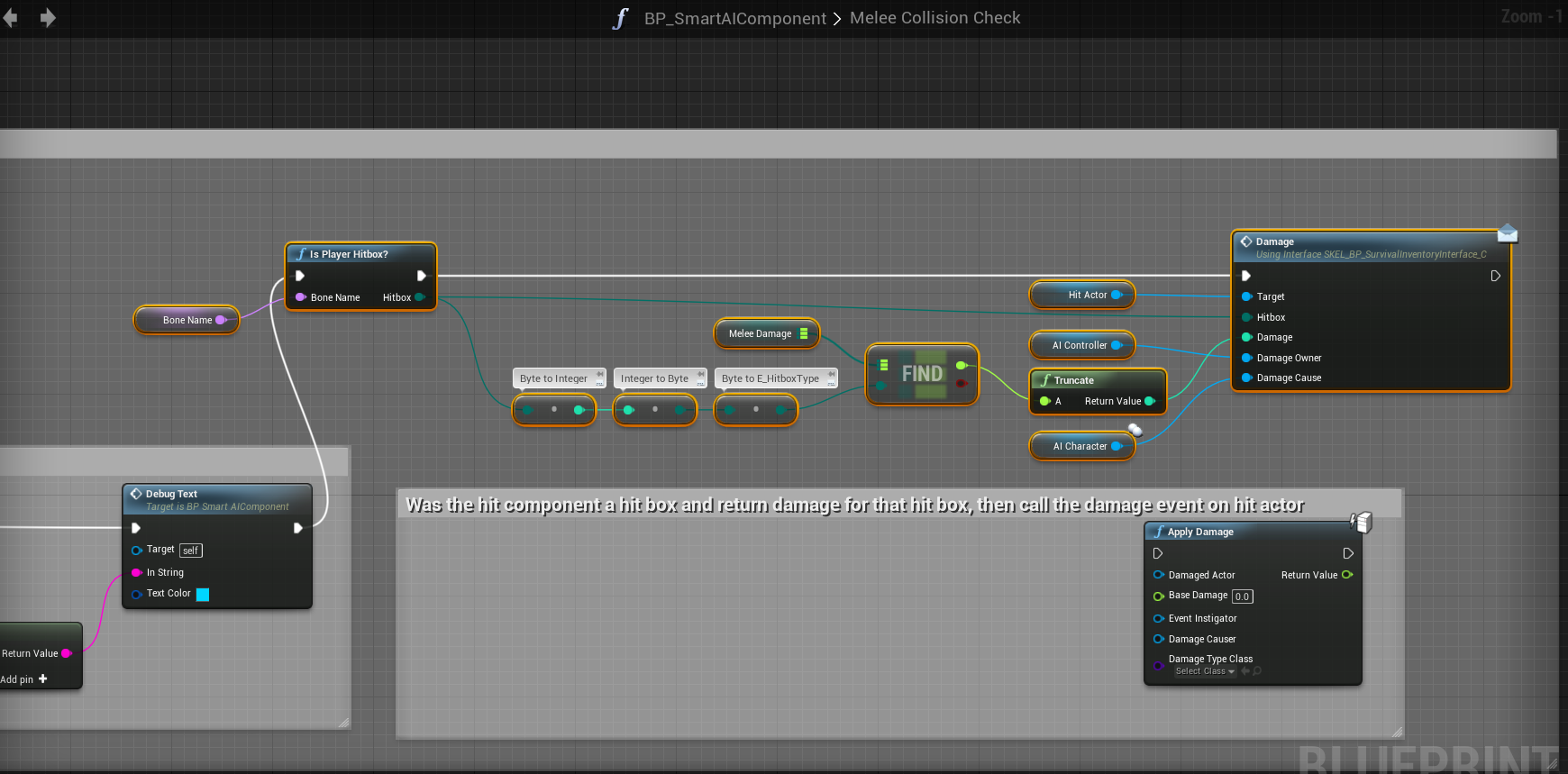
Task: Click the interface message envelope icon on Damage node
Action: pyautogui.click(x=1507, y=234)
